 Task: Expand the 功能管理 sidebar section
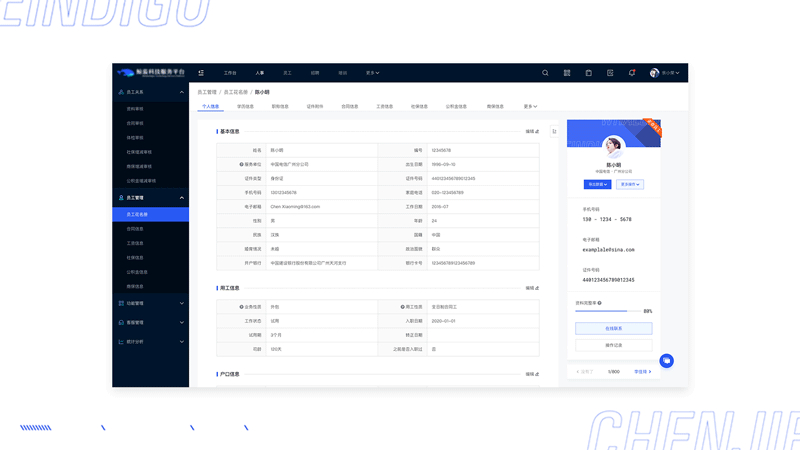pyautogui.click(x=182, y=303)
